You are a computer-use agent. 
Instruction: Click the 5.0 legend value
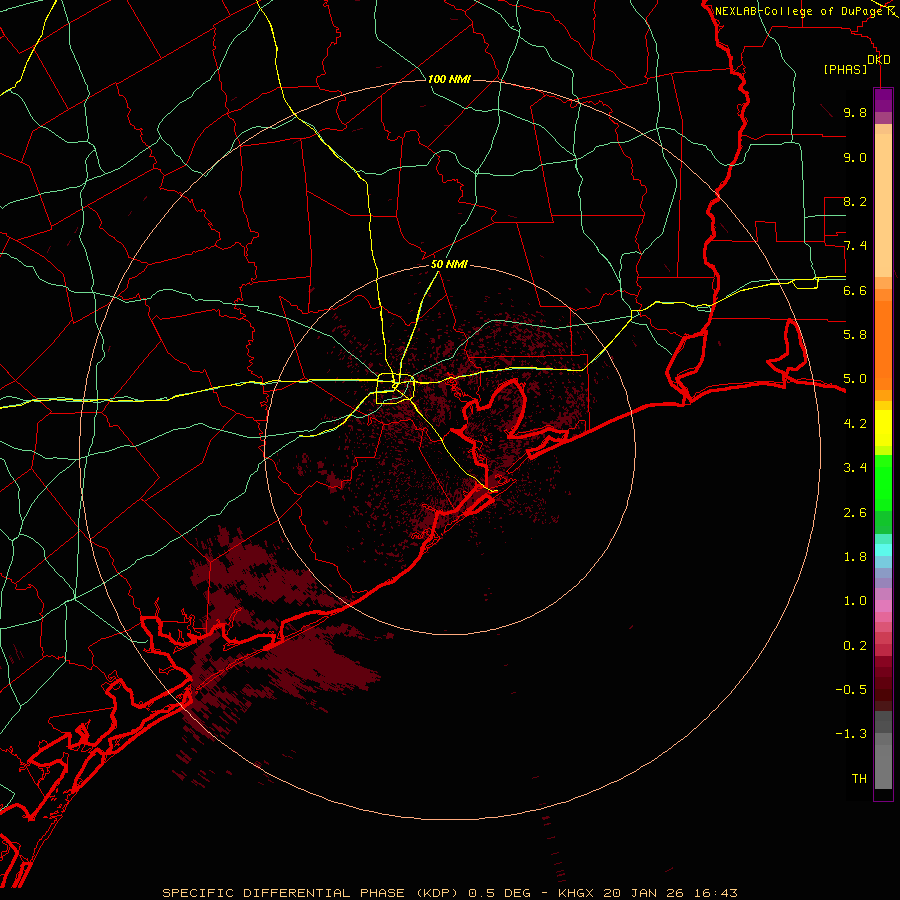tap(855, 379)
